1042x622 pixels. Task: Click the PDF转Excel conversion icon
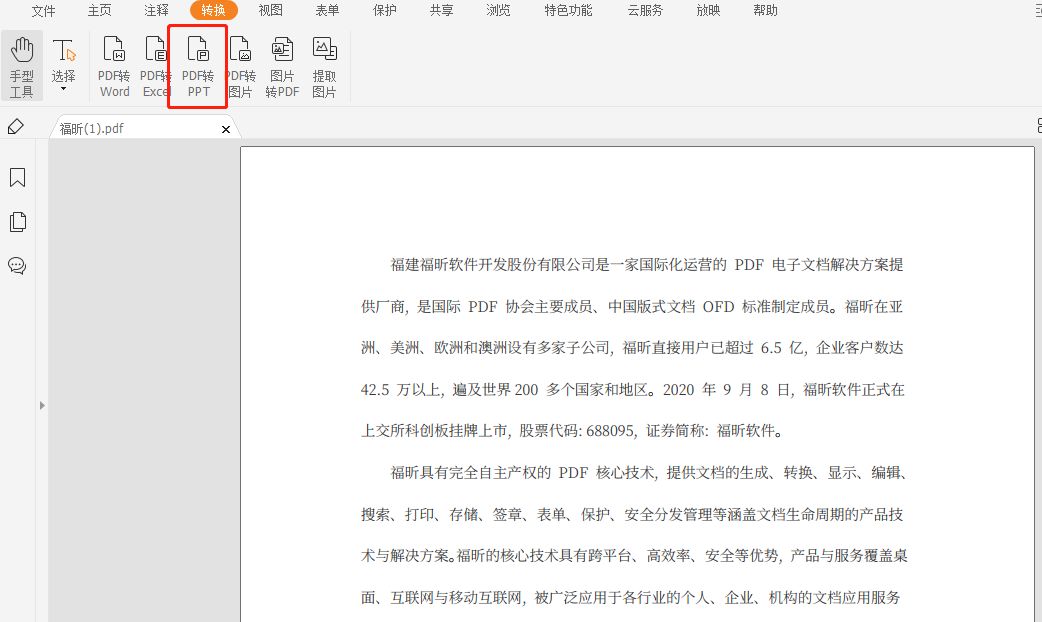click(155, 64)
